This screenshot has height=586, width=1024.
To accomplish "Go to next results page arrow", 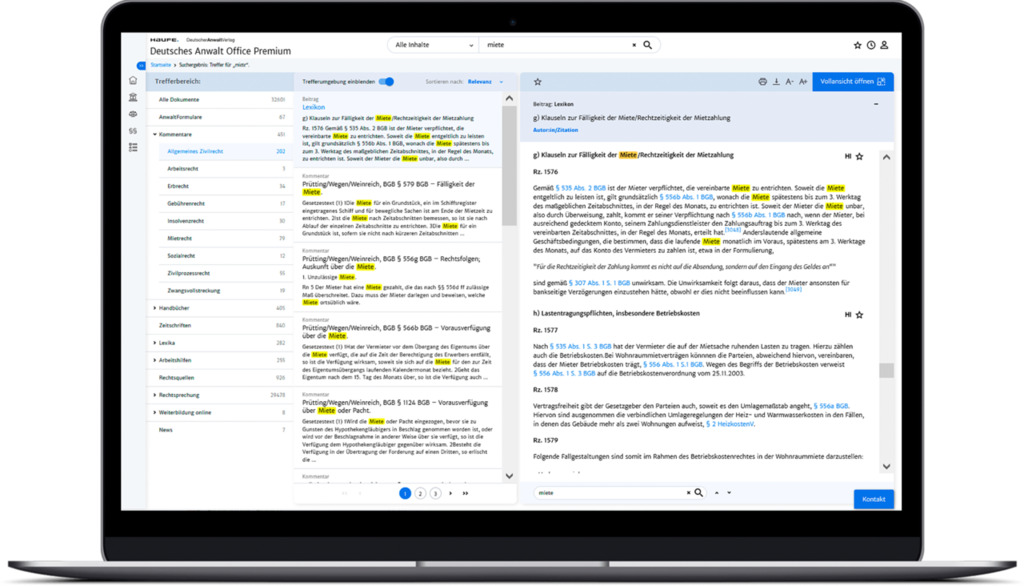I will 451,494.
